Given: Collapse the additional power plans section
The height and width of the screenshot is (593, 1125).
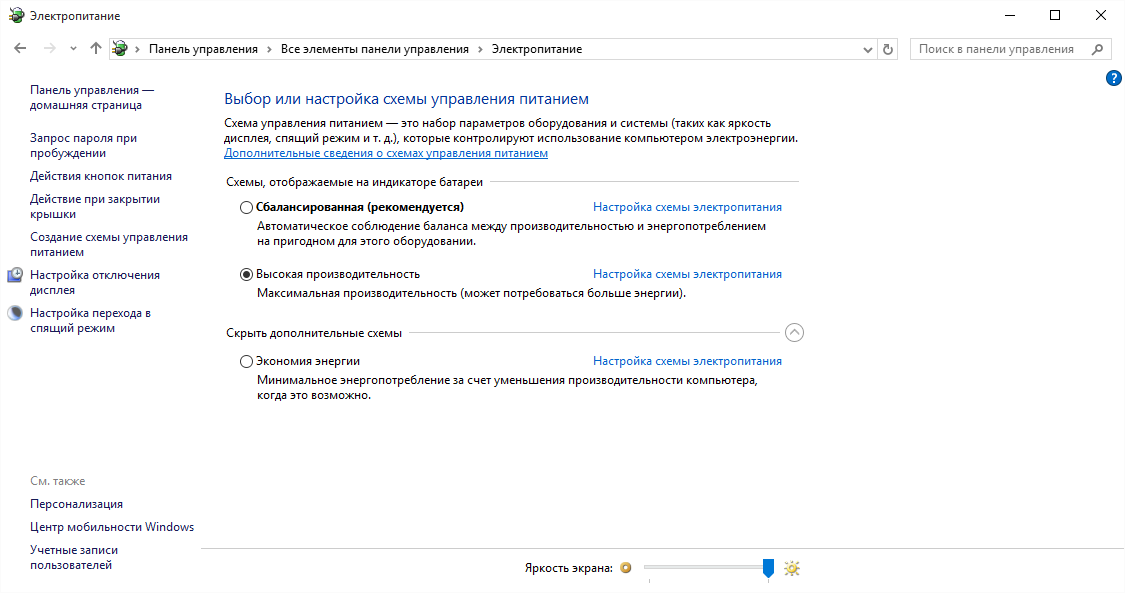Looking at the screenshot, I should point(794,333).
